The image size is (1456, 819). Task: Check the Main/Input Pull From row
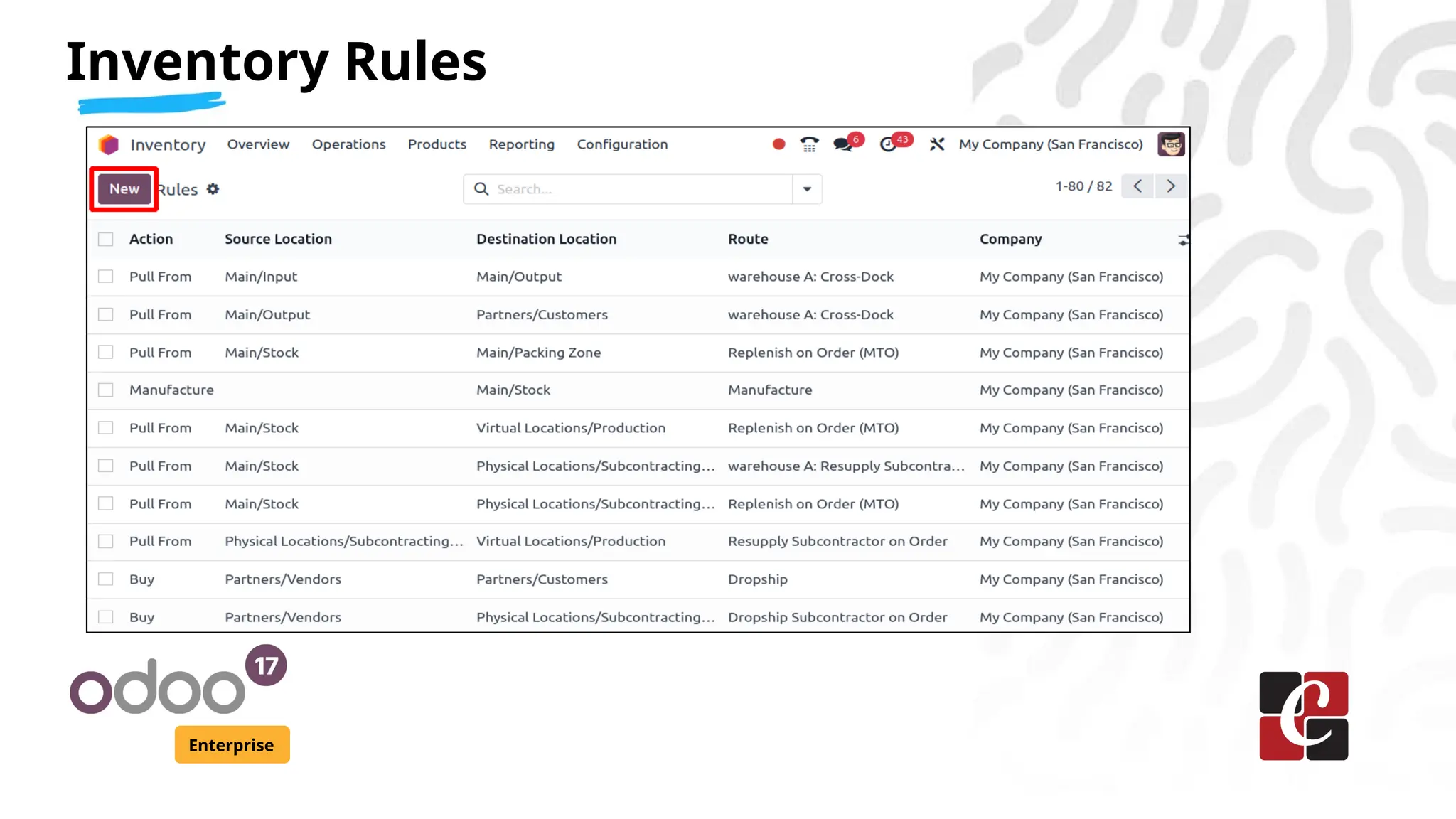tap(106, 277)
